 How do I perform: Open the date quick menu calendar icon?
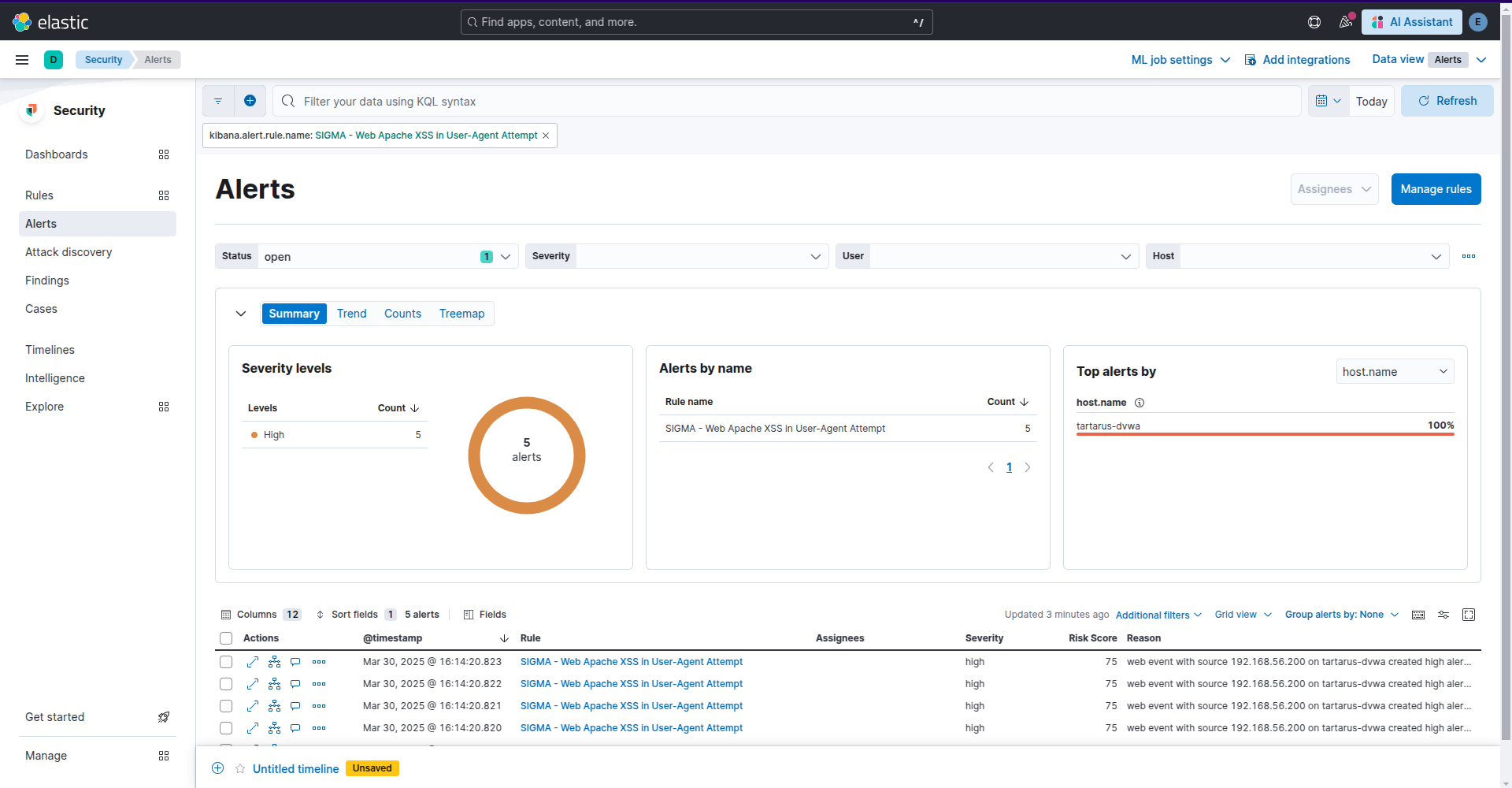(1328, 101)
